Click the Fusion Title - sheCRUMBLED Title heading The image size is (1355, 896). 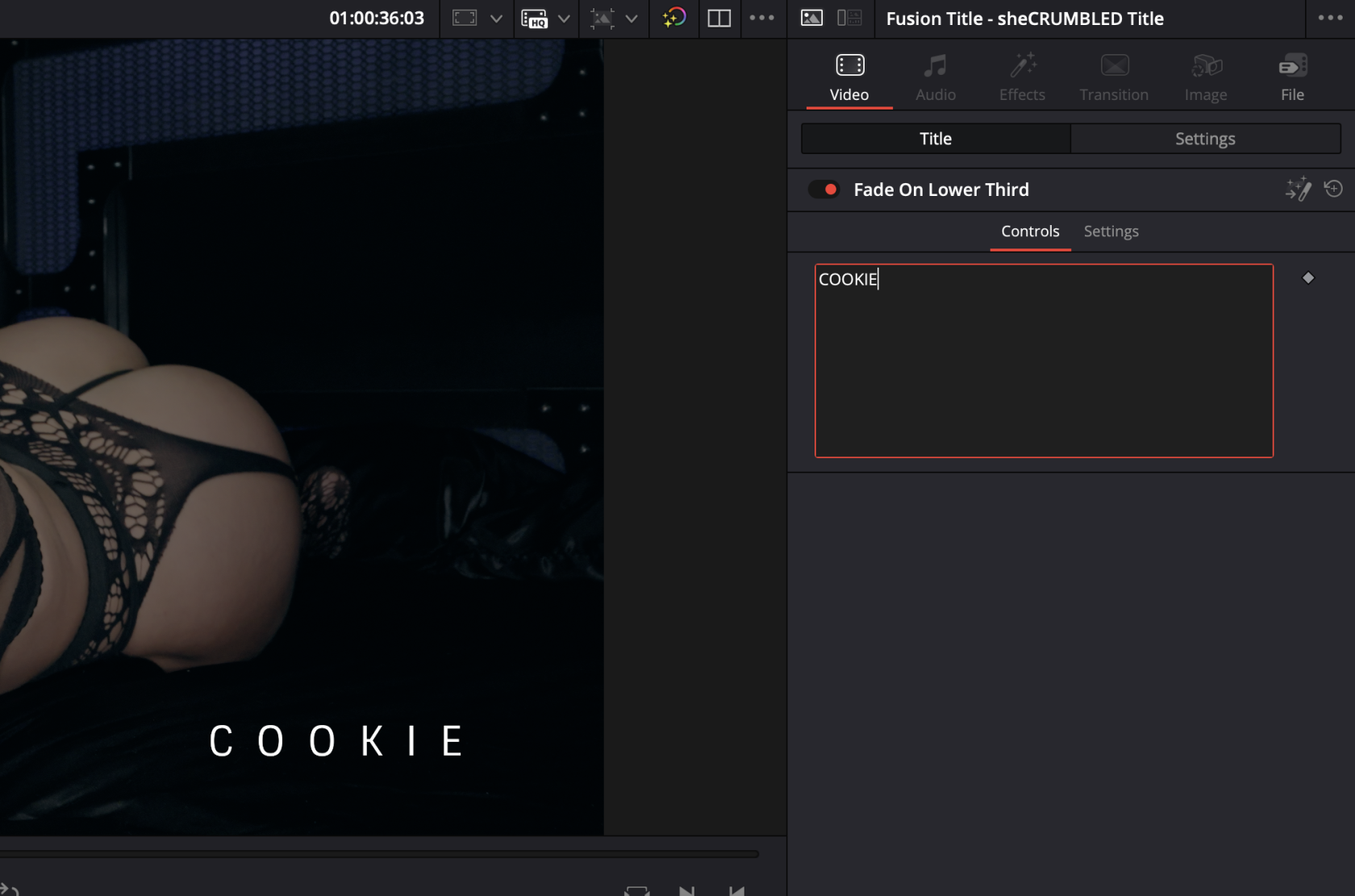1024,19
